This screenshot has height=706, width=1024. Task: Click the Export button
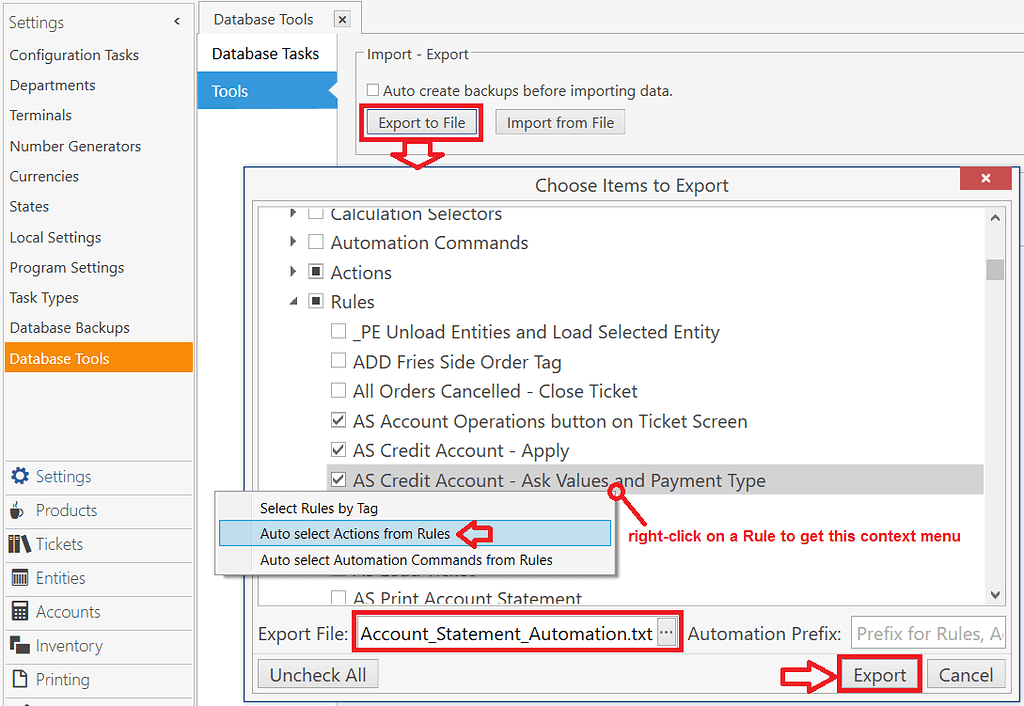(879, 674)
